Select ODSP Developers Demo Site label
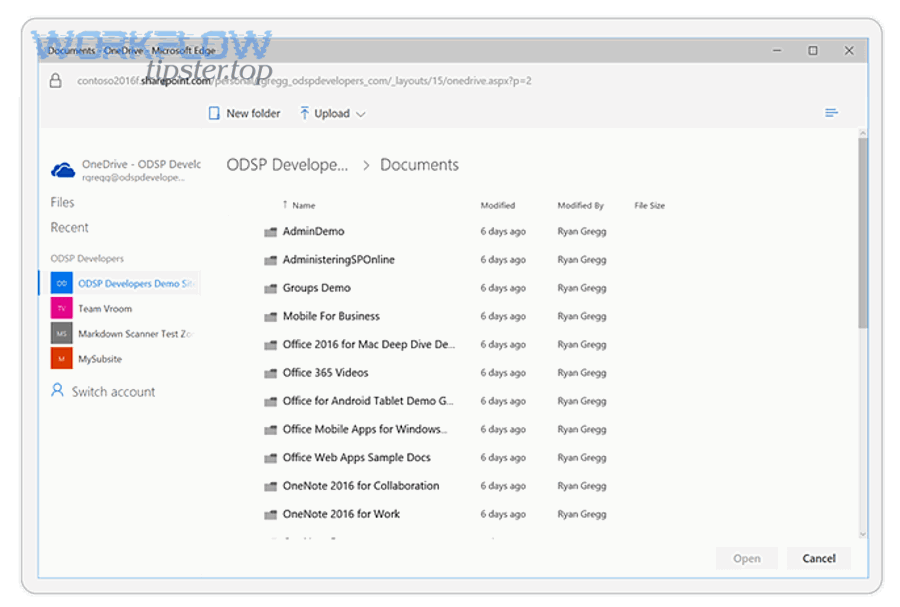 137,283
